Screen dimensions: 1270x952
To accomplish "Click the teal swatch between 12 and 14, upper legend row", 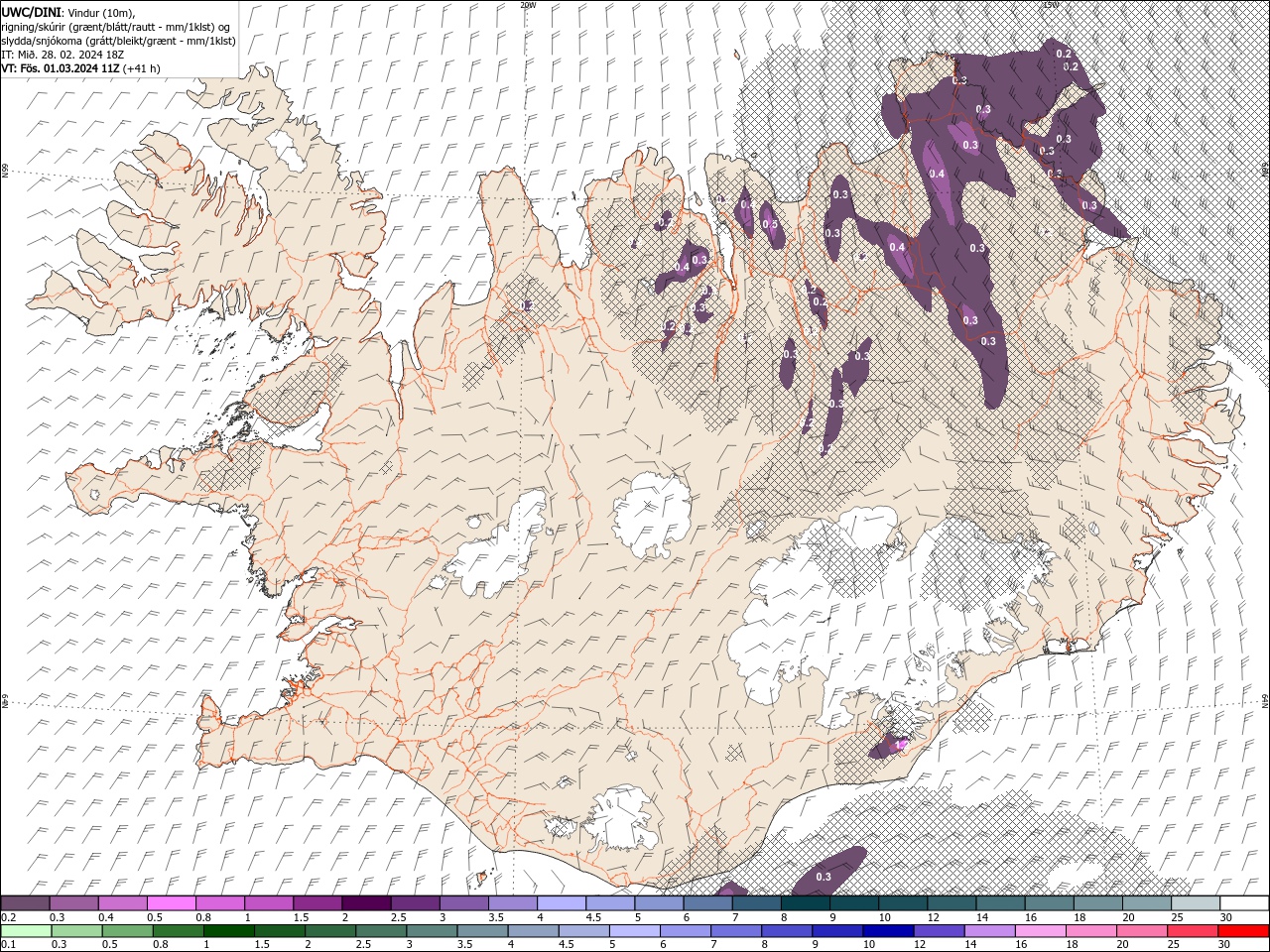I will [952, 903].
